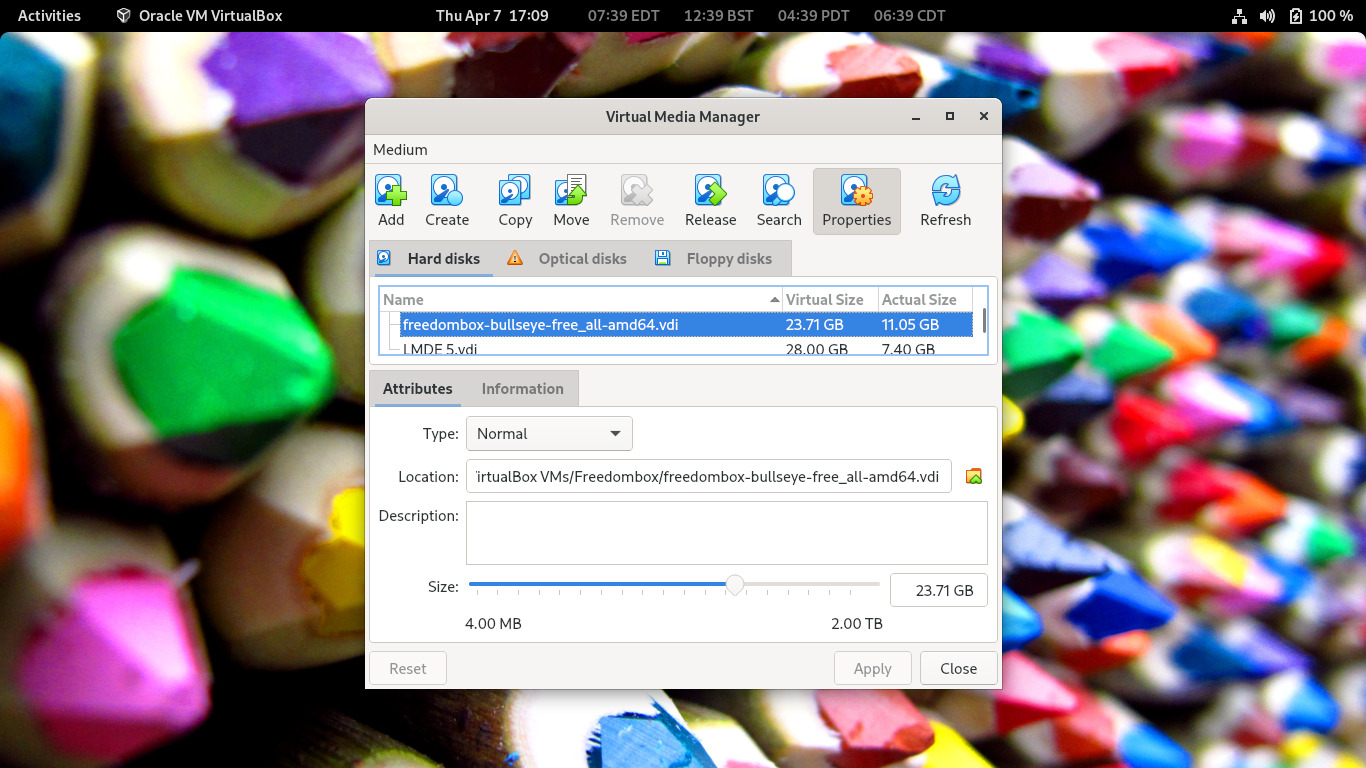Click the Search toolbar icon
1366x768 pixels.
[779, 190]
